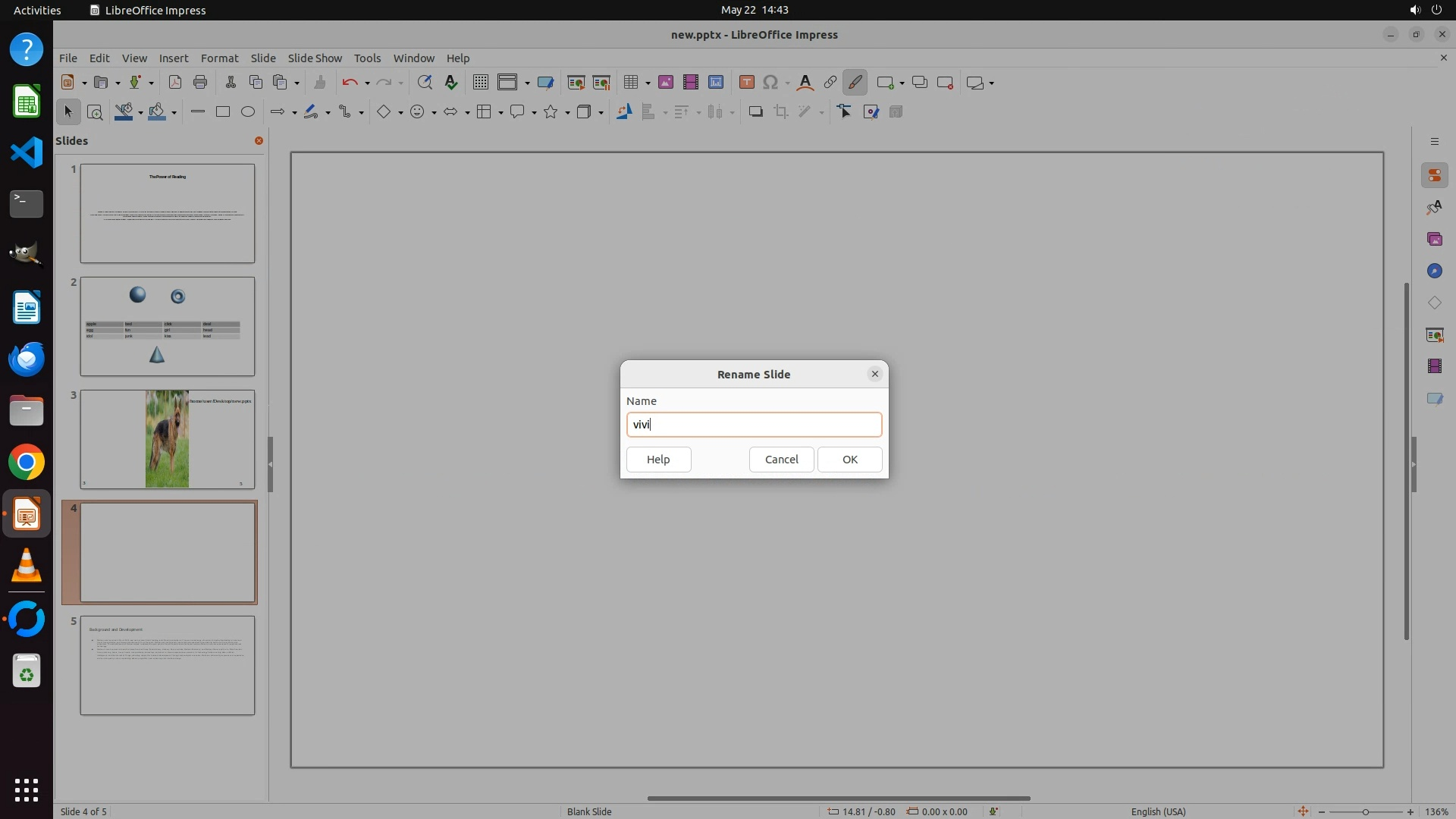
Task: Click Start from First Slide icon
Action: click(576, 83)
